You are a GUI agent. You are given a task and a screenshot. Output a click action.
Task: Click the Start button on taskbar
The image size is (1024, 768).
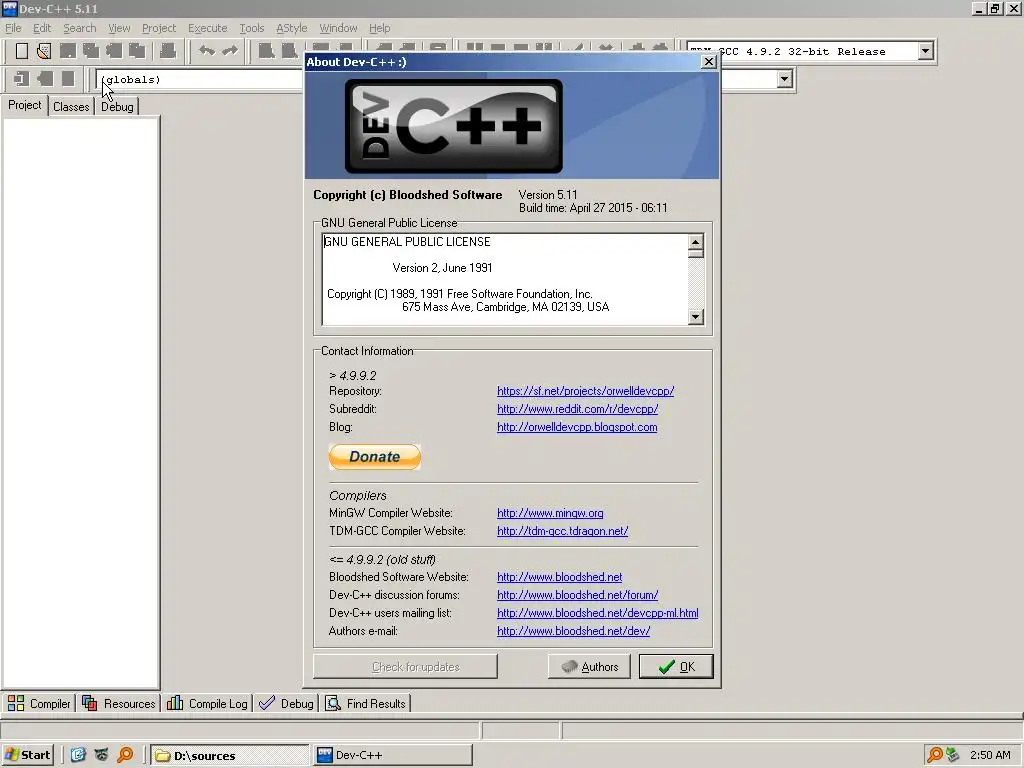27,755
